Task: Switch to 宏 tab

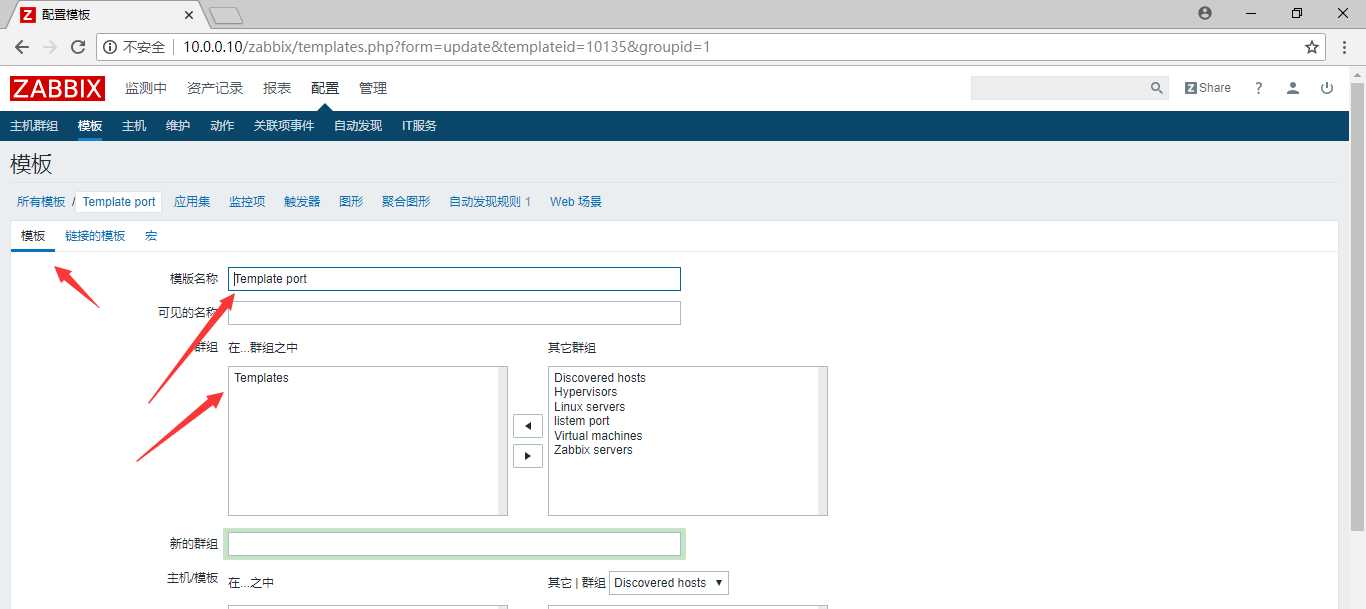Action: (151, 236)
